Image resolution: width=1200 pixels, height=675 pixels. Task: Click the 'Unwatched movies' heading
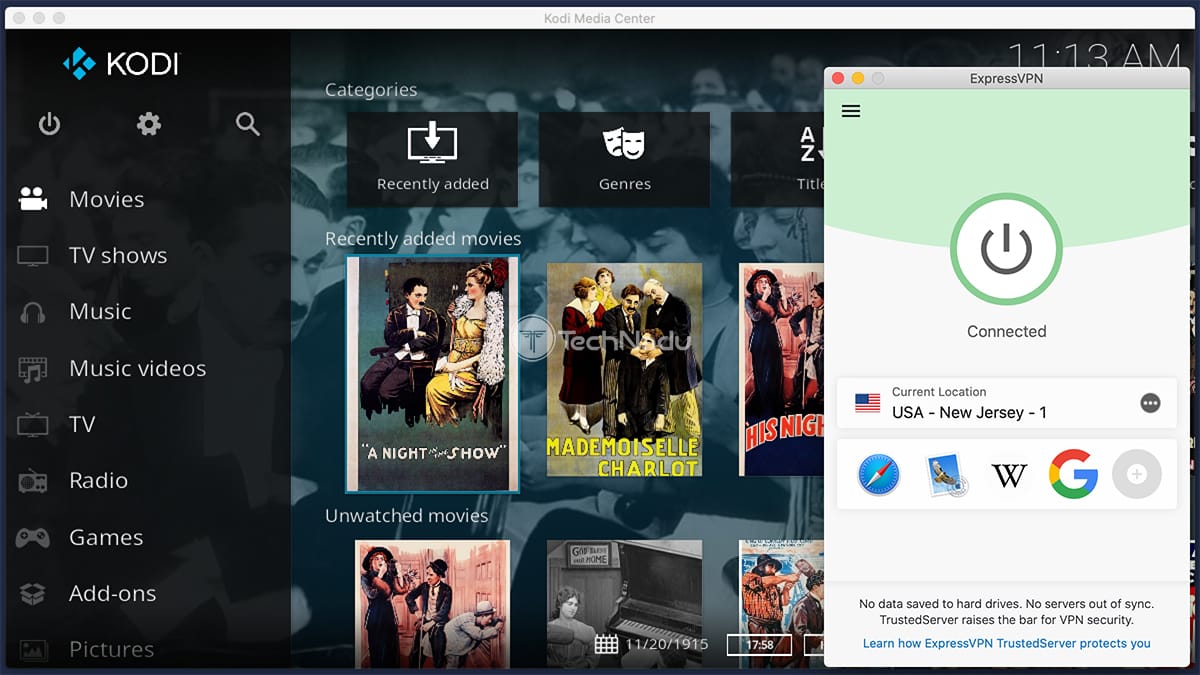point(407,516)
